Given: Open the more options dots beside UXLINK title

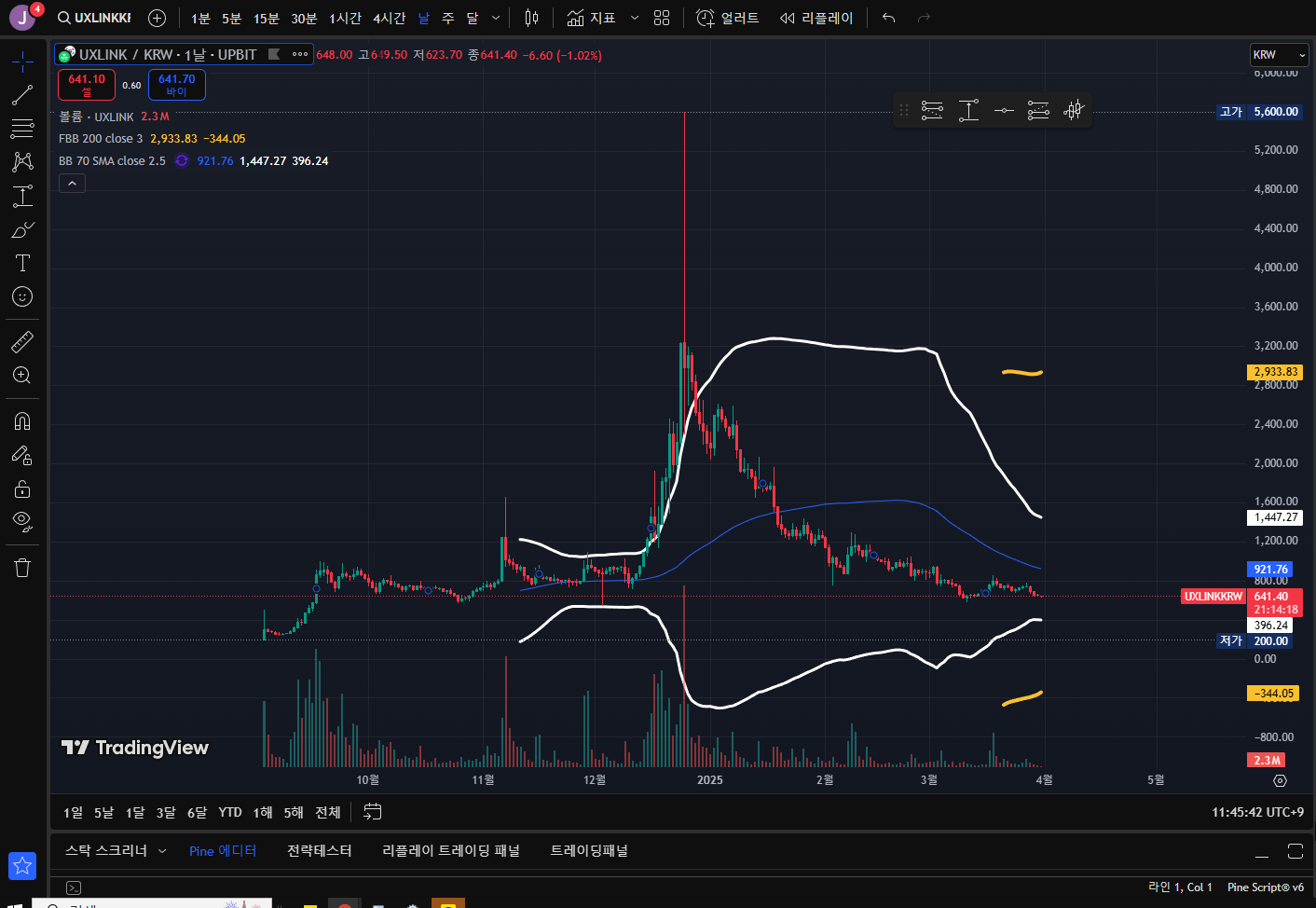Looking at the screenshot, I should 300,54.
